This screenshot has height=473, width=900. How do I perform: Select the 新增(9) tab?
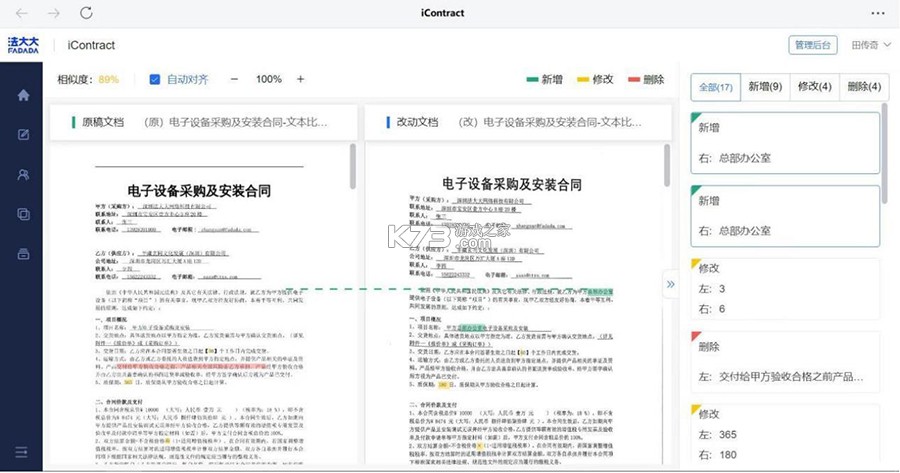click(765, 87)
